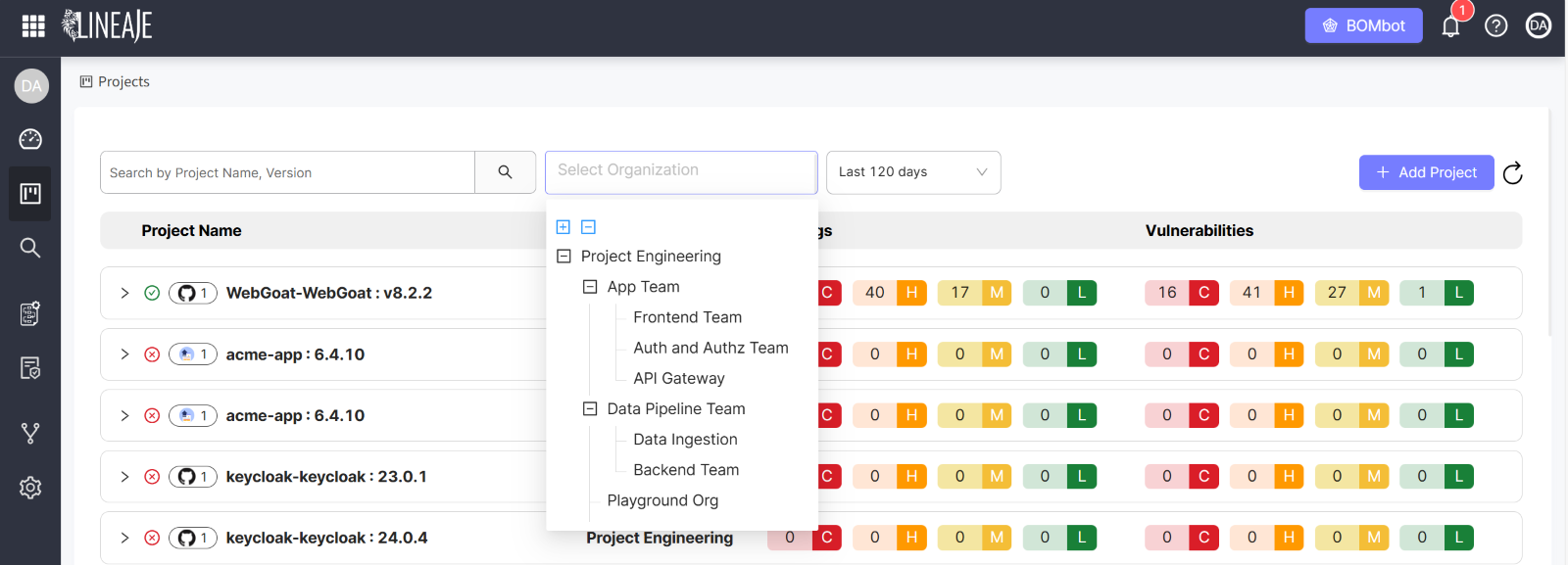Expand all organization tree nodes
Image resolution: width=1568 pixels, height=565 pixels.
click(563, 227)
